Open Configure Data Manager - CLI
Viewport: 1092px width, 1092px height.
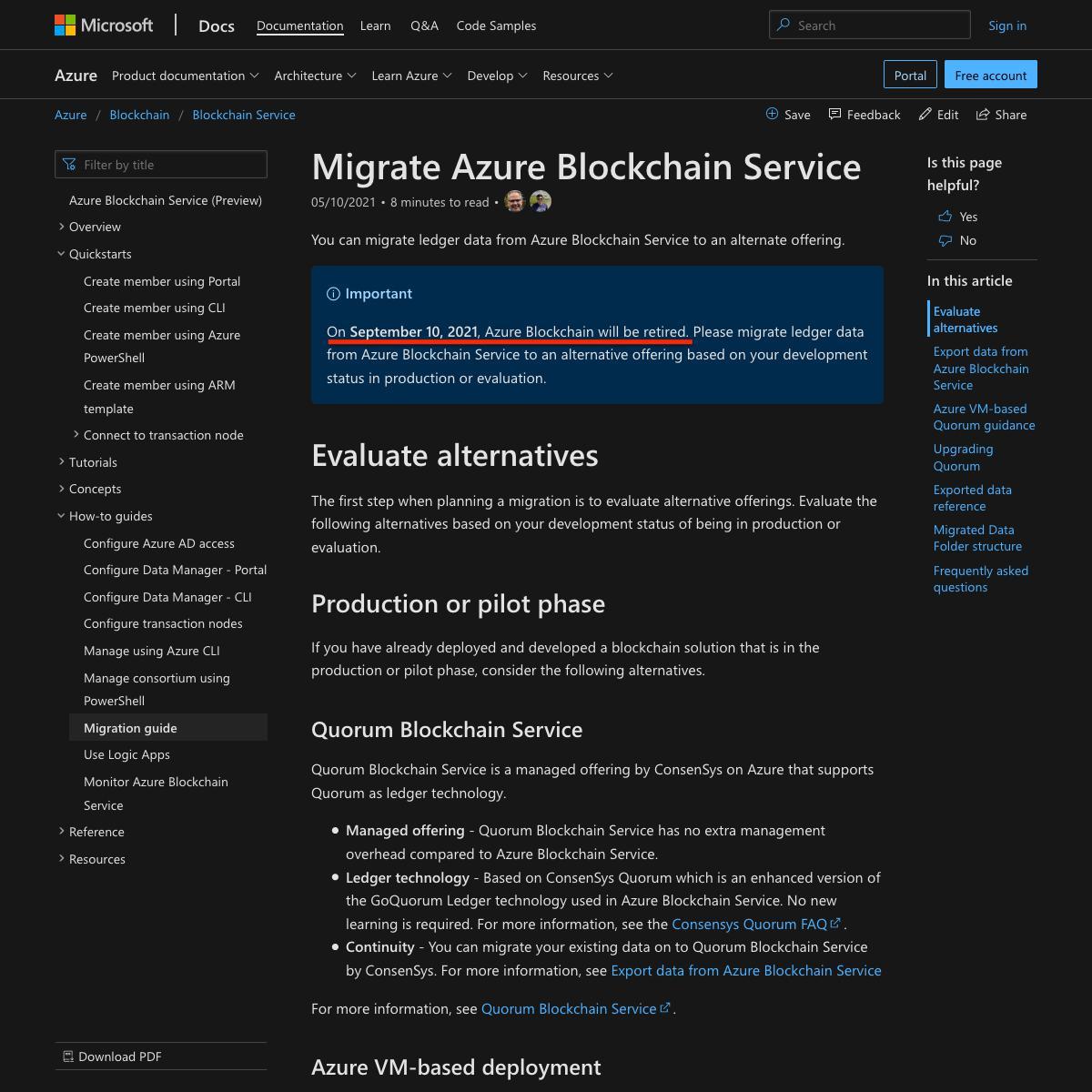167,597
